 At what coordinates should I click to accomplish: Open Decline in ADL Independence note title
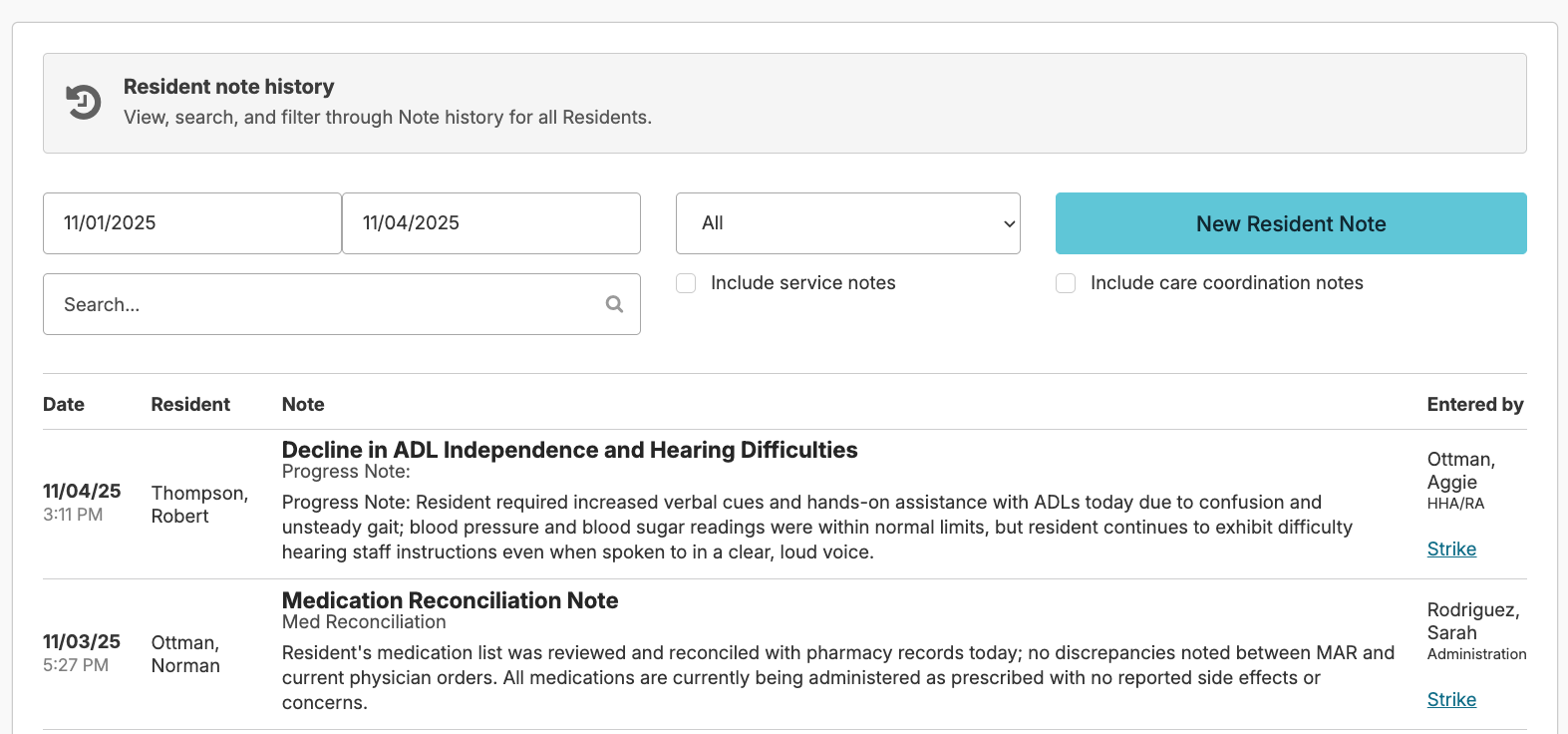click(569, 451)
